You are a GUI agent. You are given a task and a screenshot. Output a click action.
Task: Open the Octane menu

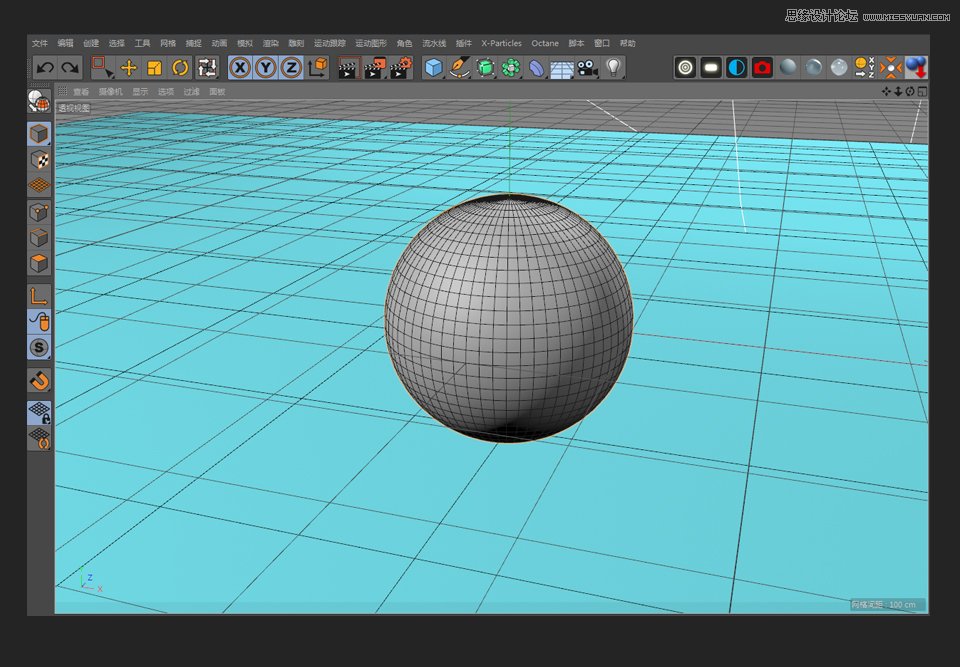click(546, 43)
